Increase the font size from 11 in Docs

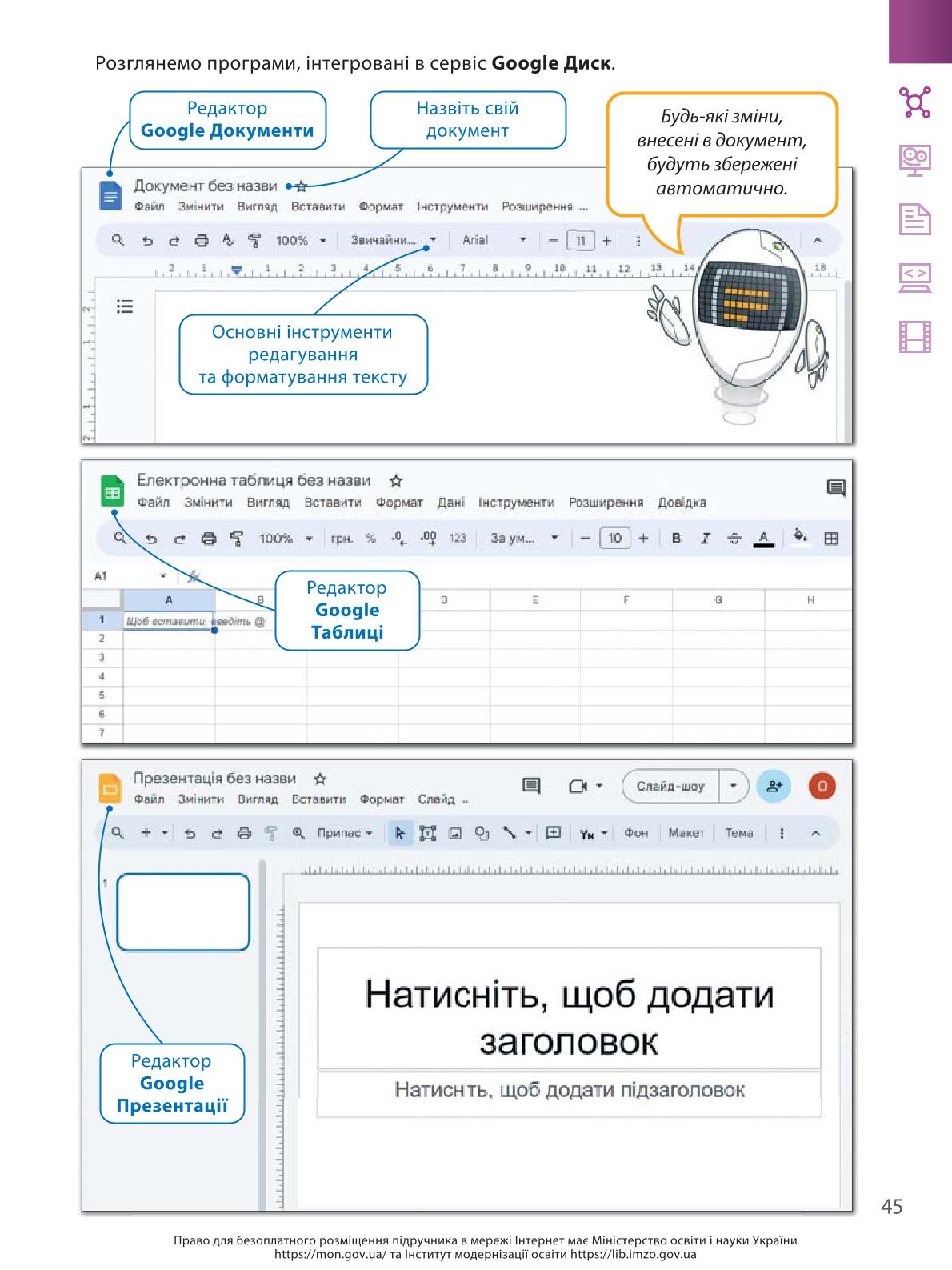(606, 240)
